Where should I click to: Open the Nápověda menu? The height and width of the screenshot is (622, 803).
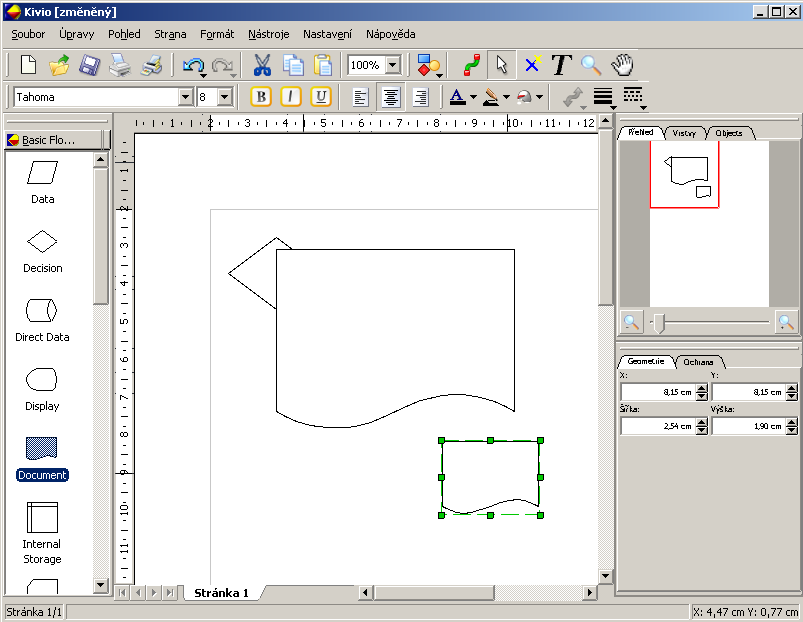coord(390,34)
